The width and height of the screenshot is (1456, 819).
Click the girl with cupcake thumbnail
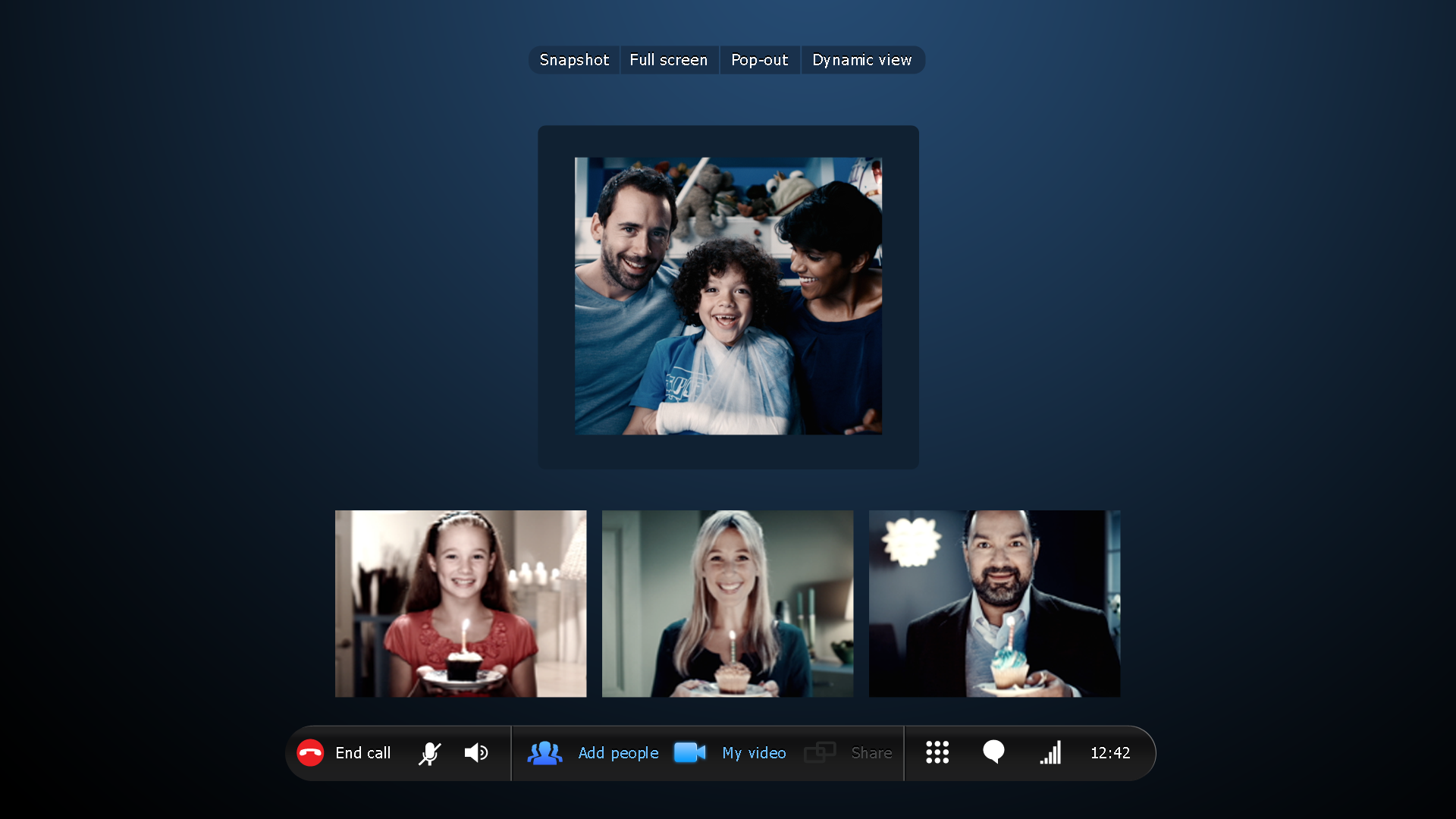click(460, 604)
